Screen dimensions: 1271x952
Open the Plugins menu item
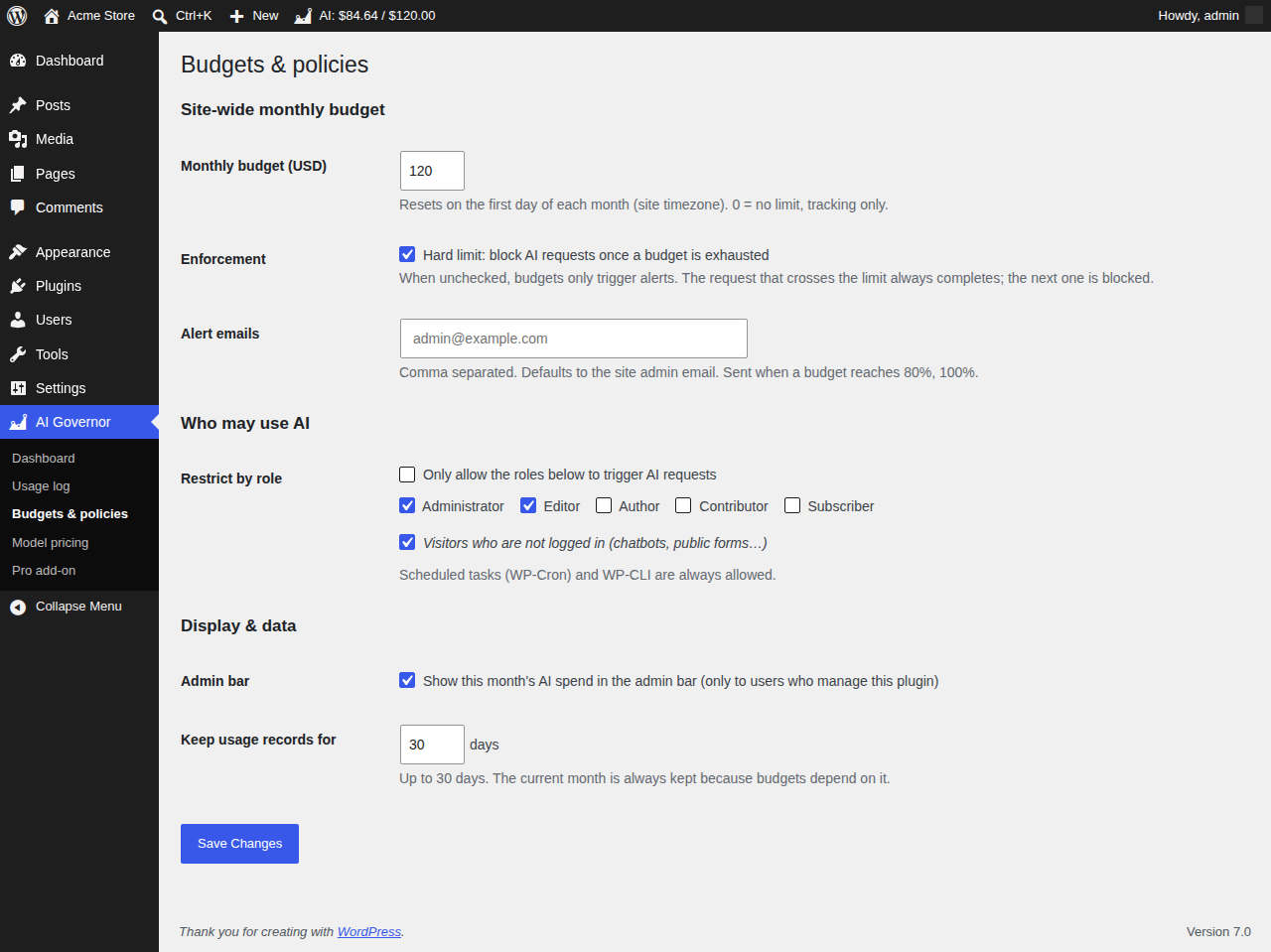79,286
